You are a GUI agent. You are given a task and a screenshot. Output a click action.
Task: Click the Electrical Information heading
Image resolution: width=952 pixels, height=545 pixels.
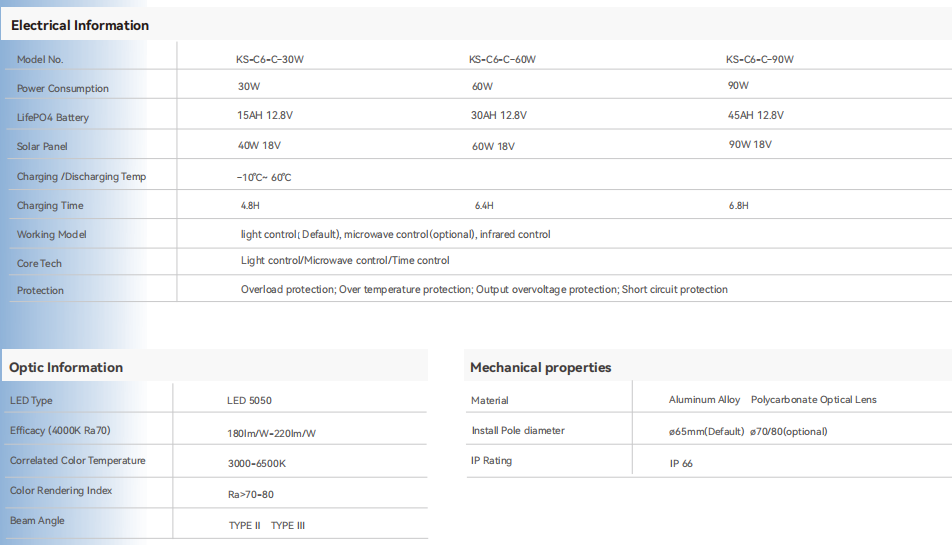point(80,25)
